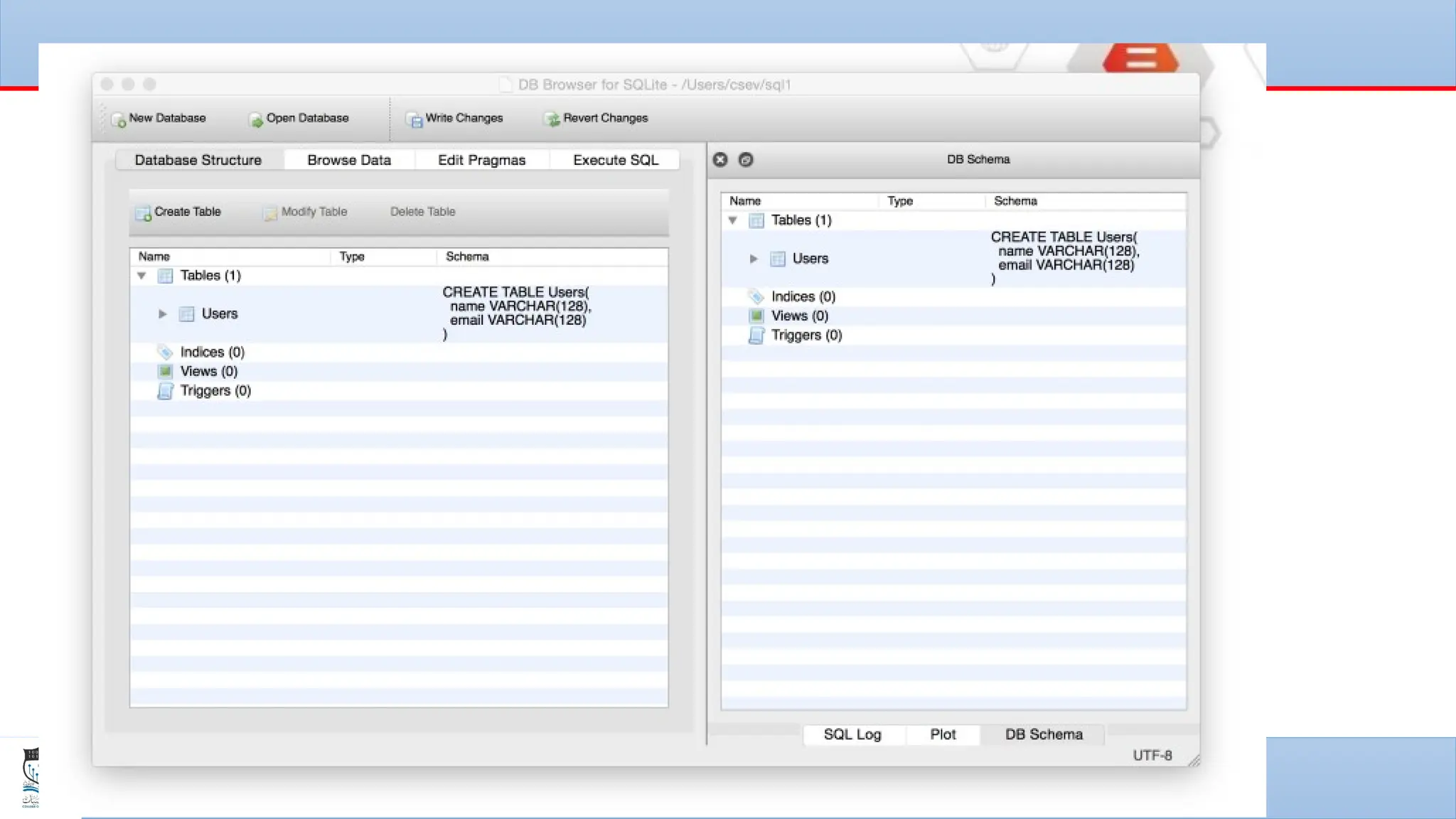Viewport: 1456px width, 819px height.
Task: Select the Views (0) icon in DB Schema
Action: click(x=756, y=316)
